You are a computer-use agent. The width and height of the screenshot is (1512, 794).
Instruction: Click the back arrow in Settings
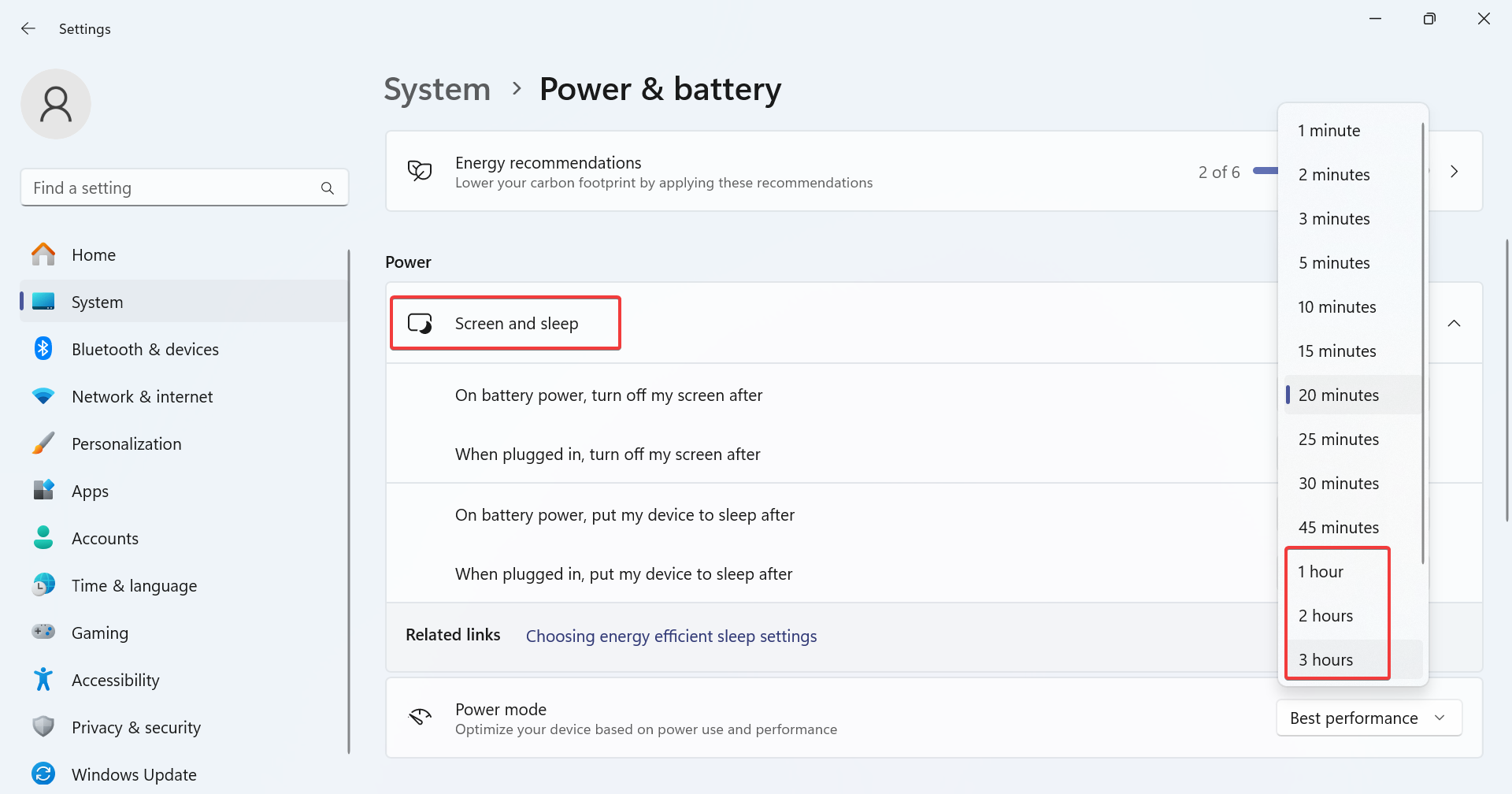click(x=28, y=28)
